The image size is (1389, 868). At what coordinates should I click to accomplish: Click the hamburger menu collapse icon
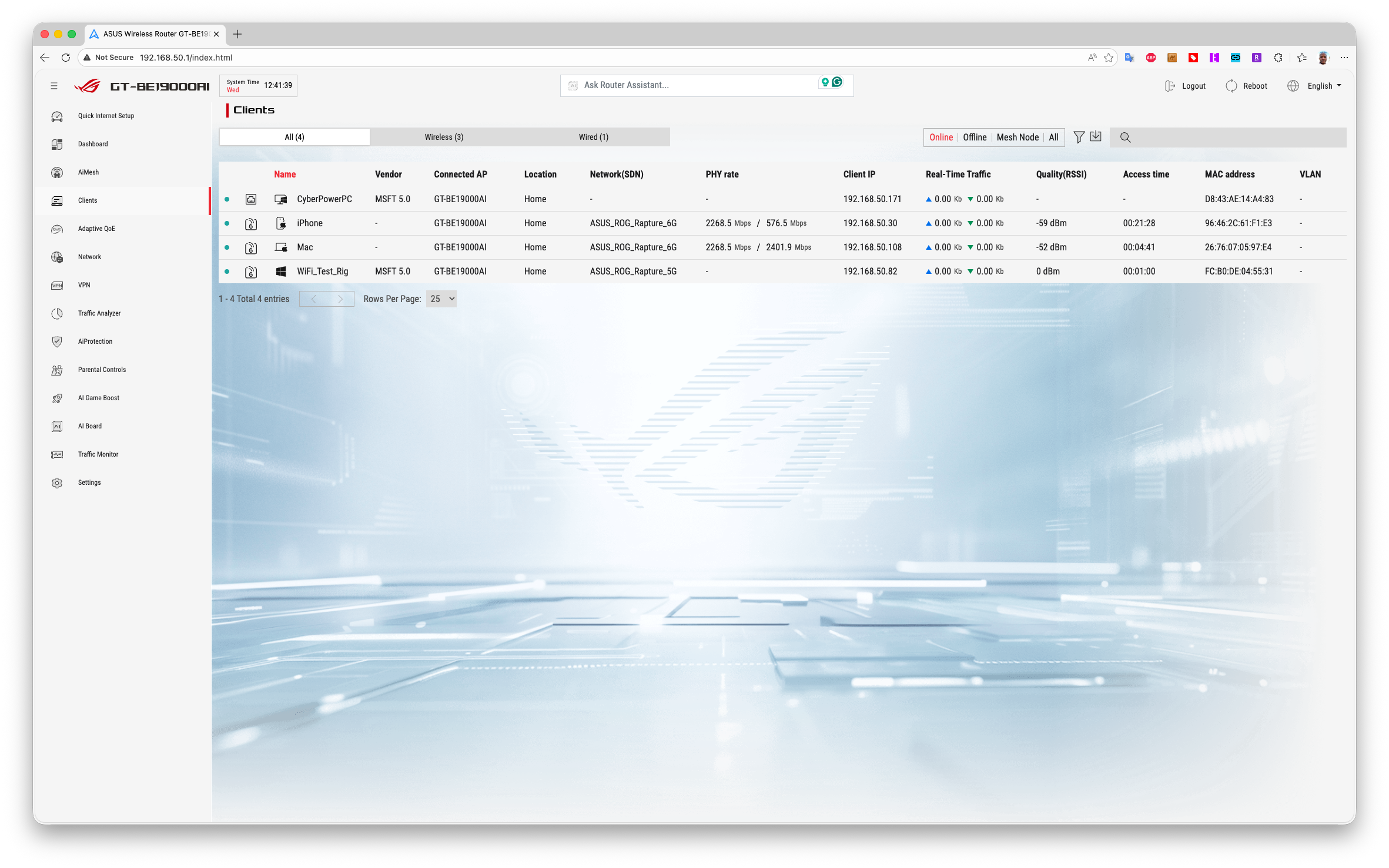tap(54, 86)
